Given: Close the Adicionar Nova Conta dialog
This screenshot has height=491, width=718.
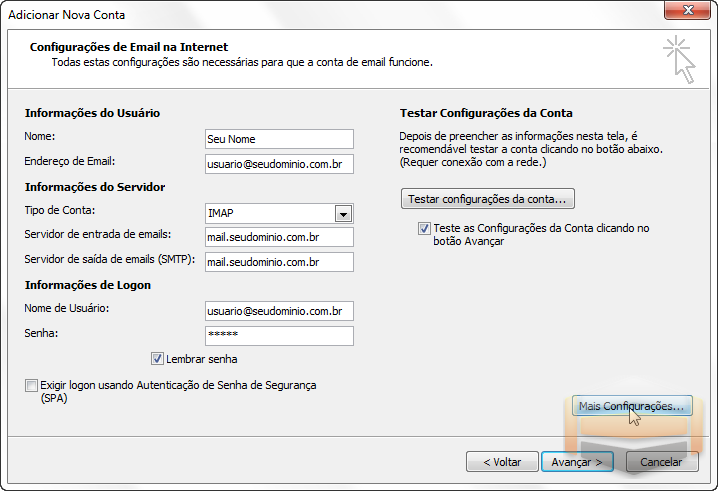Looking at the screenshot, I should (687, 11).
